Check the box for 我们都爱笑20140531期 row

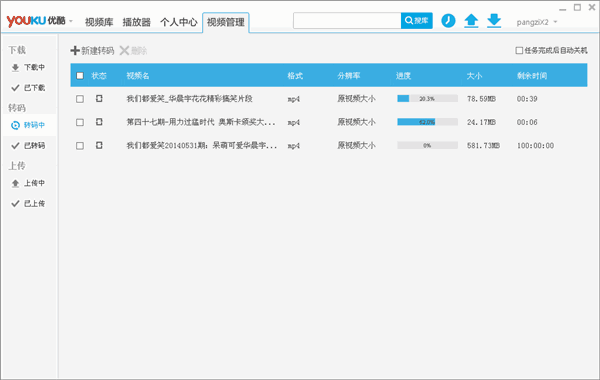tap(80, 146)
